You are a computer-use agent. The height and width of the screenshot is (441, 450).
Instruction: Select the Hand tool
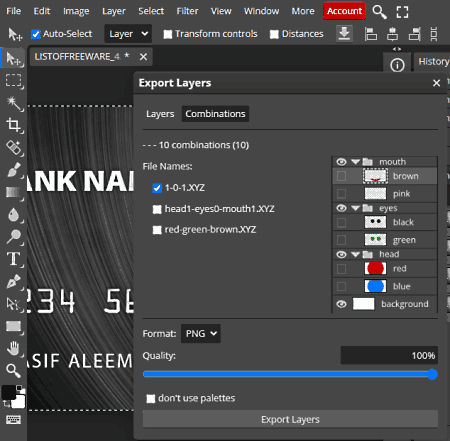point(13,348)
